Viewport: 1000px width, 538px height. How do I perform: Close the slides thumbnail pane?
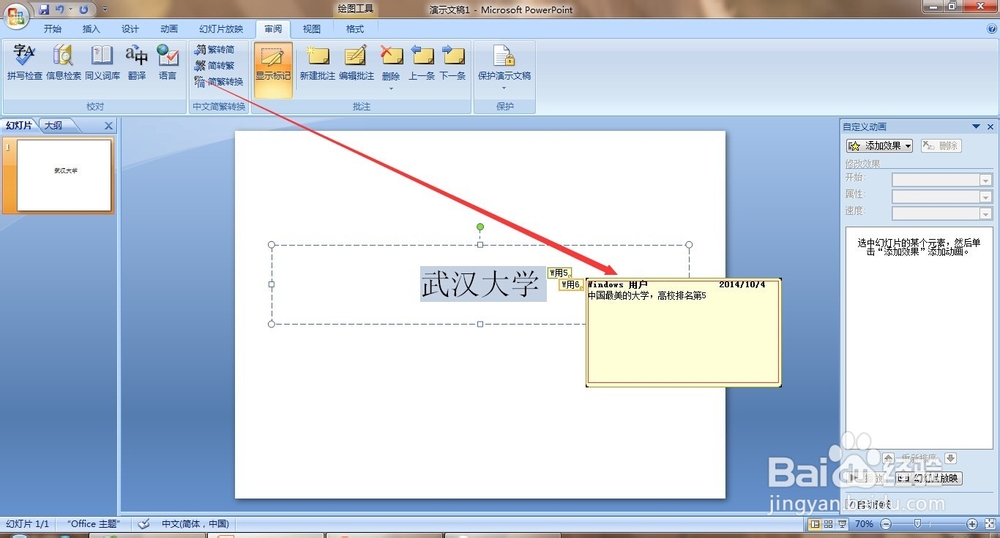coord(108,126)
